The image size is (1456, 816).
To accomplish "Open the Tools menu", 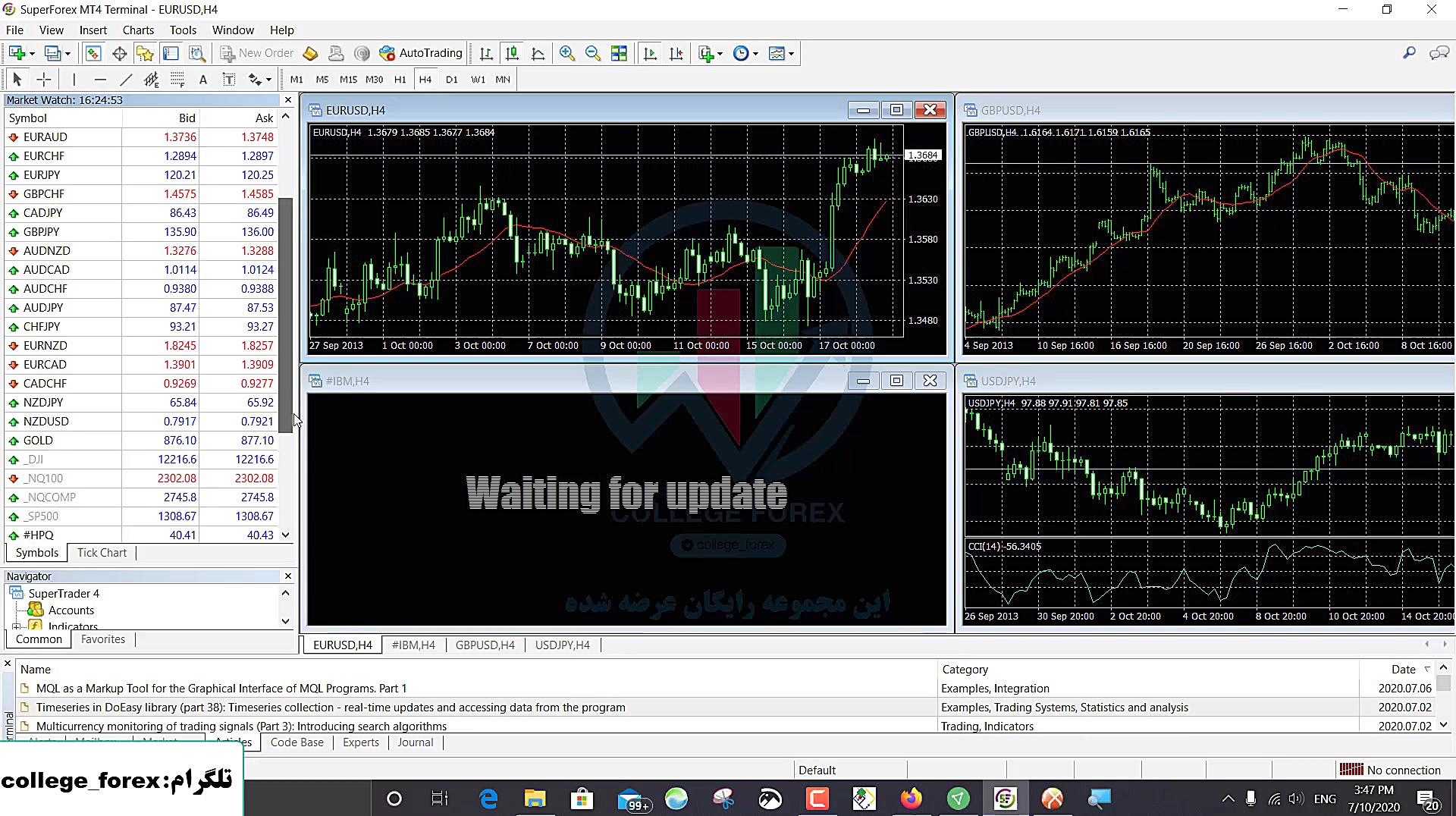I will point(183,30).
